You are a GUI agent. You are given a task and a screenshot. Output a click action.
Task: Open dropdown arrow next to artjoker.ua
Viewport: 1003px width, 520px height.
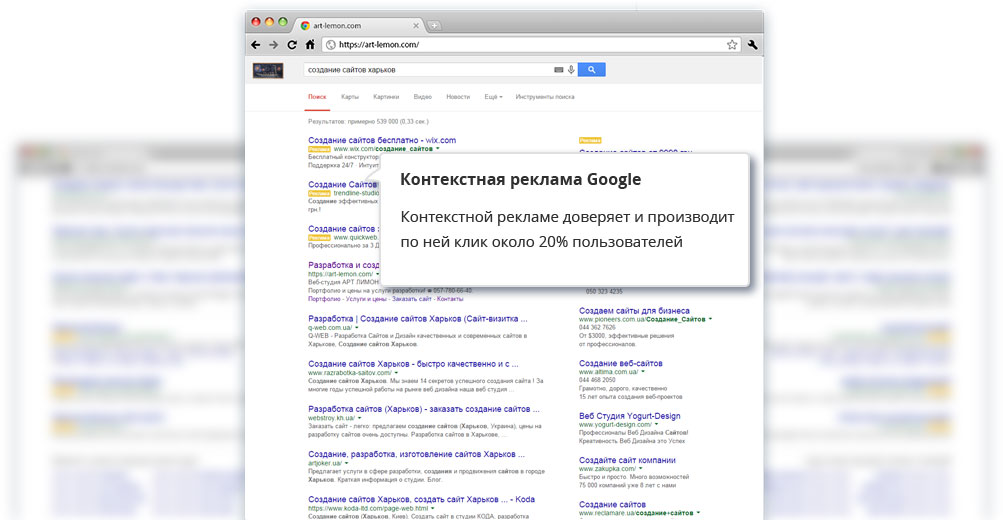347,463
